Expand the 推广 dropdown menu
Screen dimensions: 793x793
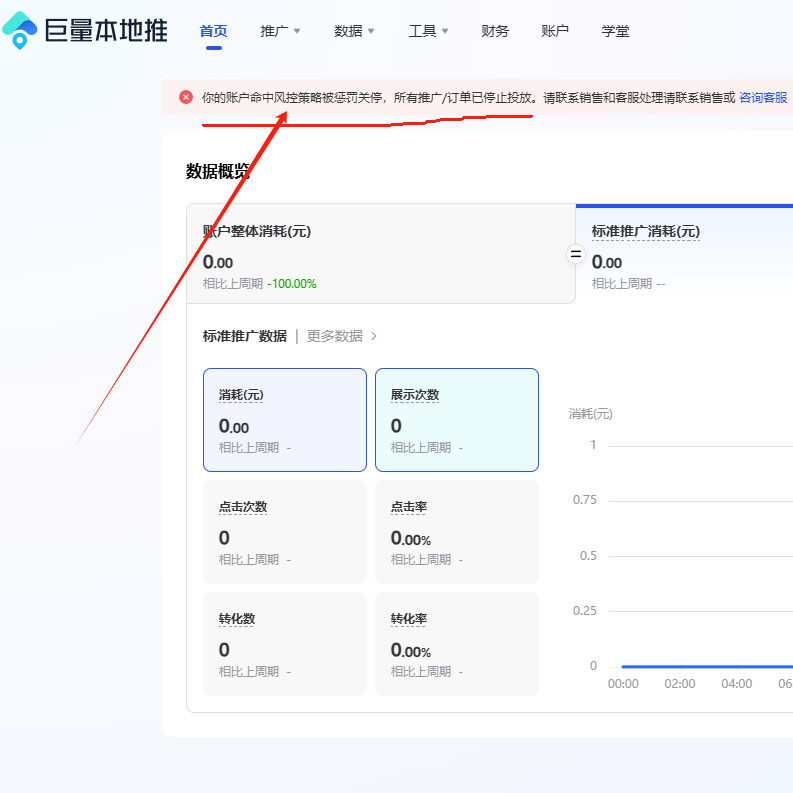280,31
